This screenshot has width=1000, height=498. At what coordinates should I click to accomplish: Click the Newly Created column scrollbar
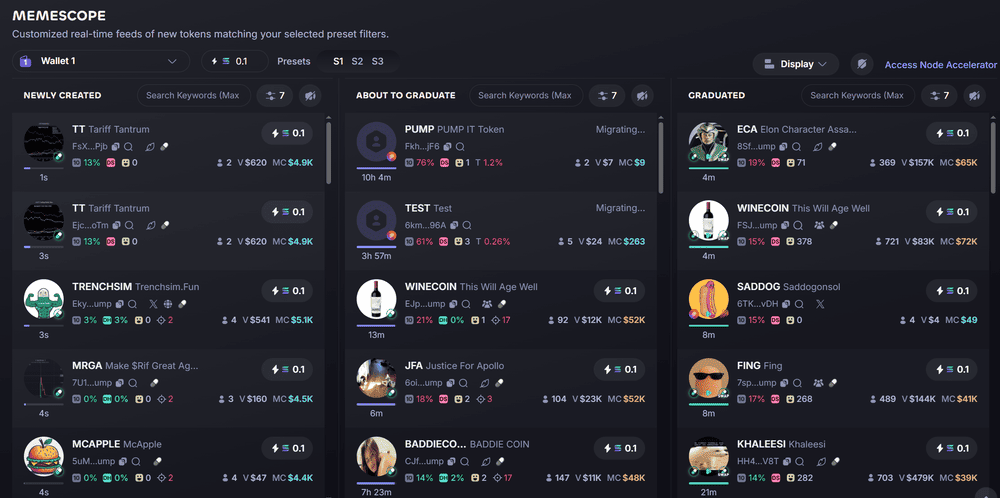(x=328, y=153)
